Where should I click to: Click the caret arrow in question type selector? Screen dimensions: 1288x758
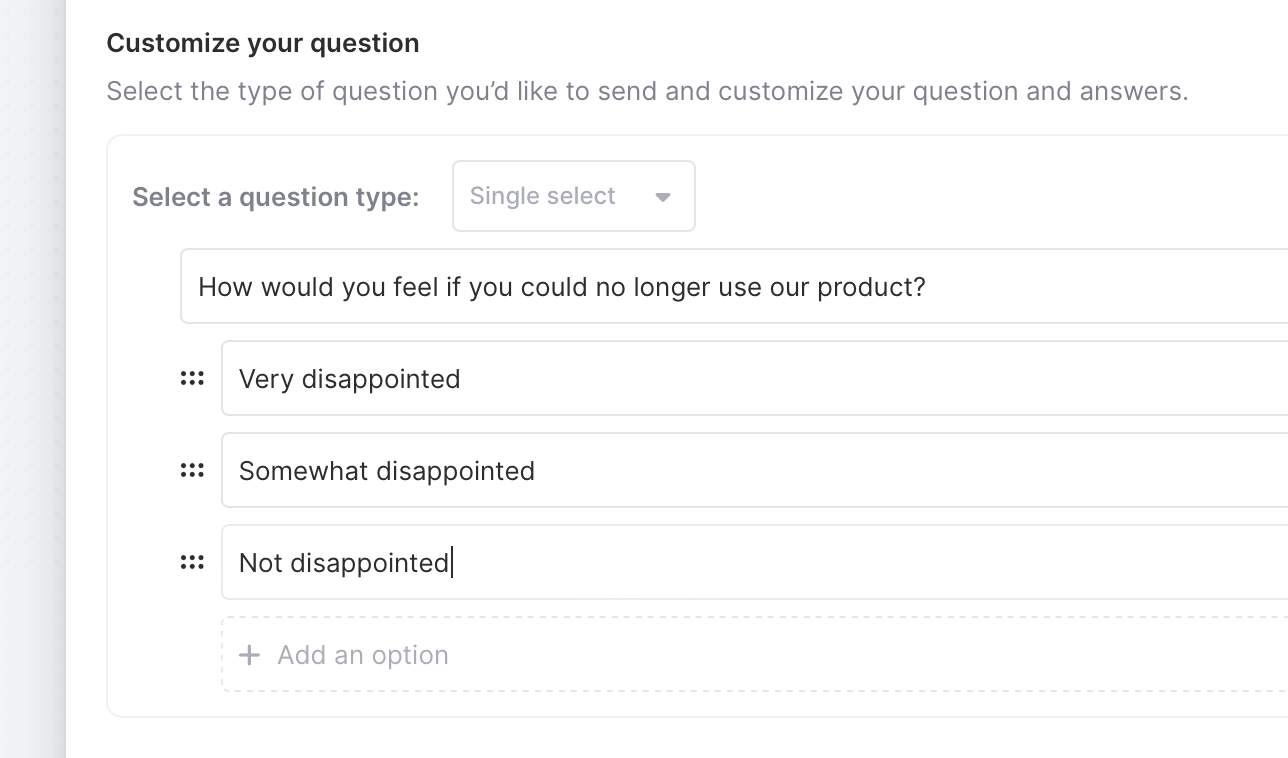(662, 197)
